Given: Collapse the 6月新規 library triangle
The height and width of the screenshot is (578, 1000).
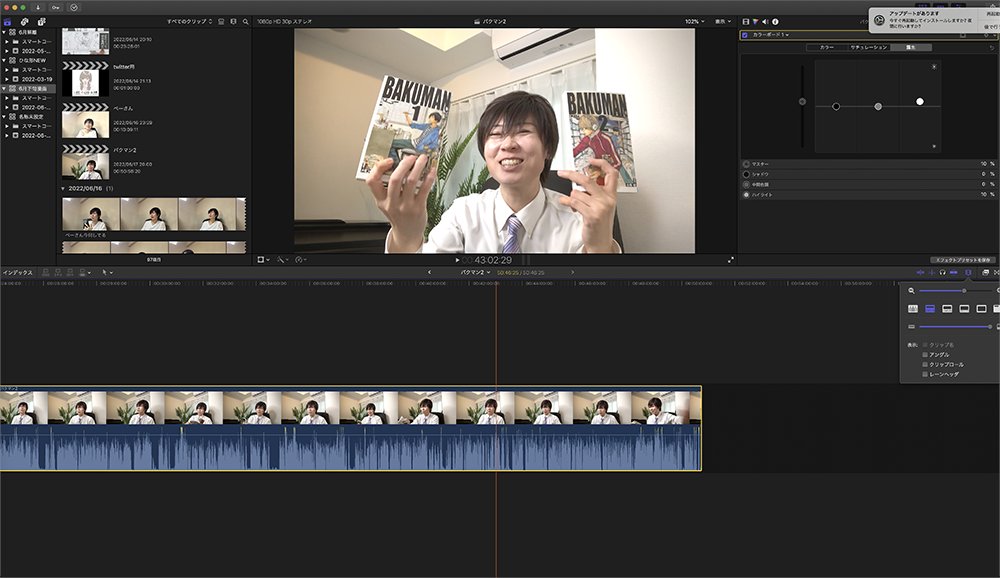Looking at the screenshot, I should point(4,32).
